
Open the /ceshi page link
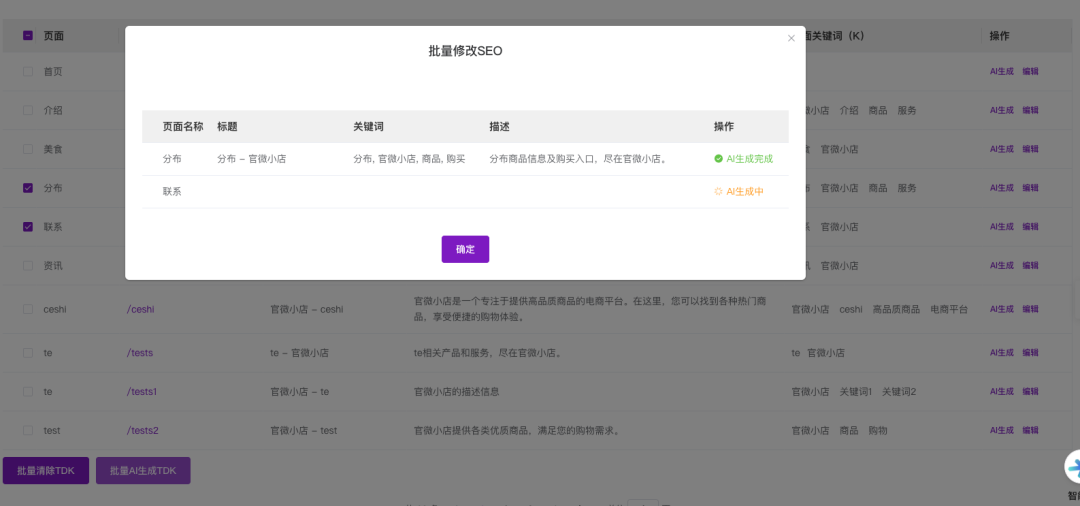[140, 310]
